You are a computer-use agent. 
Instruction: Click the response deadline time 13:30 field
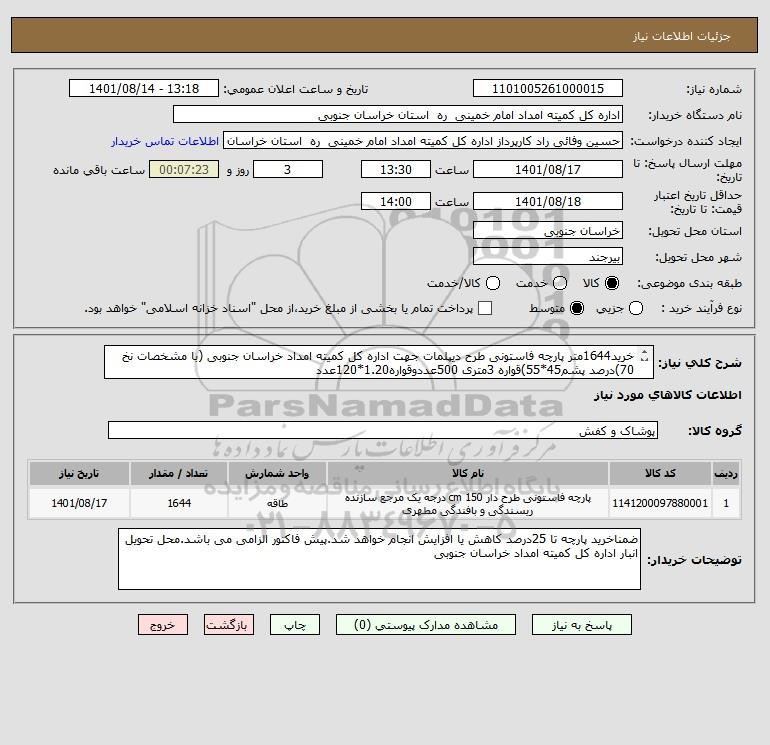[396, 169]
